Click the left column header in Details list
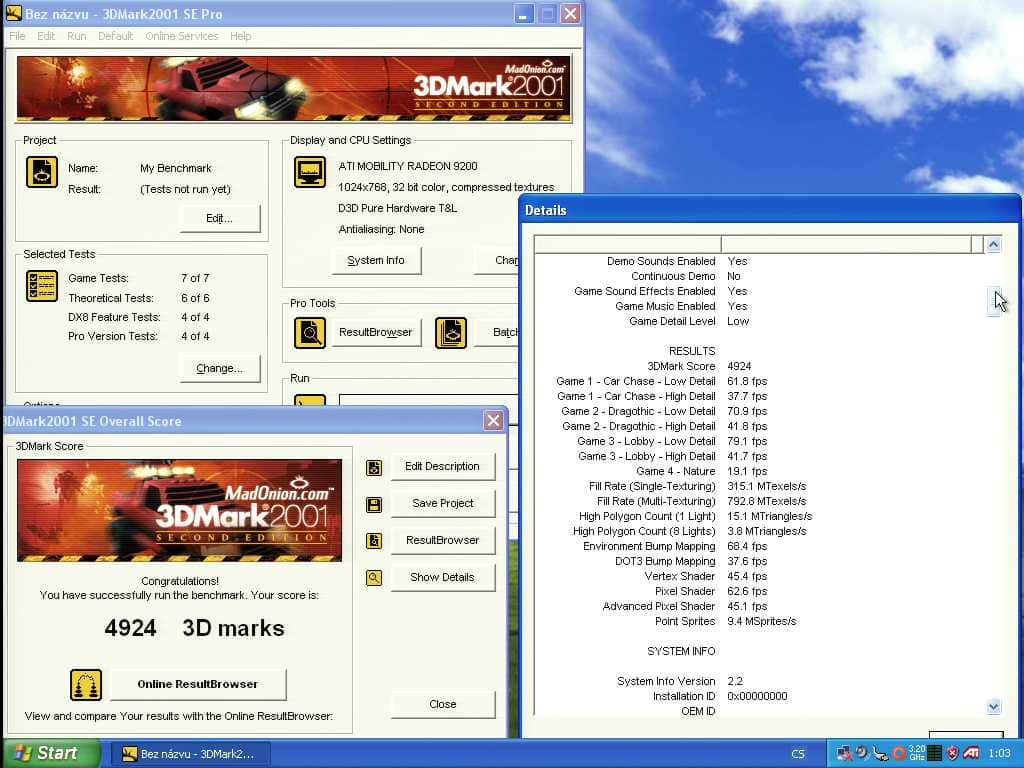 tap(628, 244)
